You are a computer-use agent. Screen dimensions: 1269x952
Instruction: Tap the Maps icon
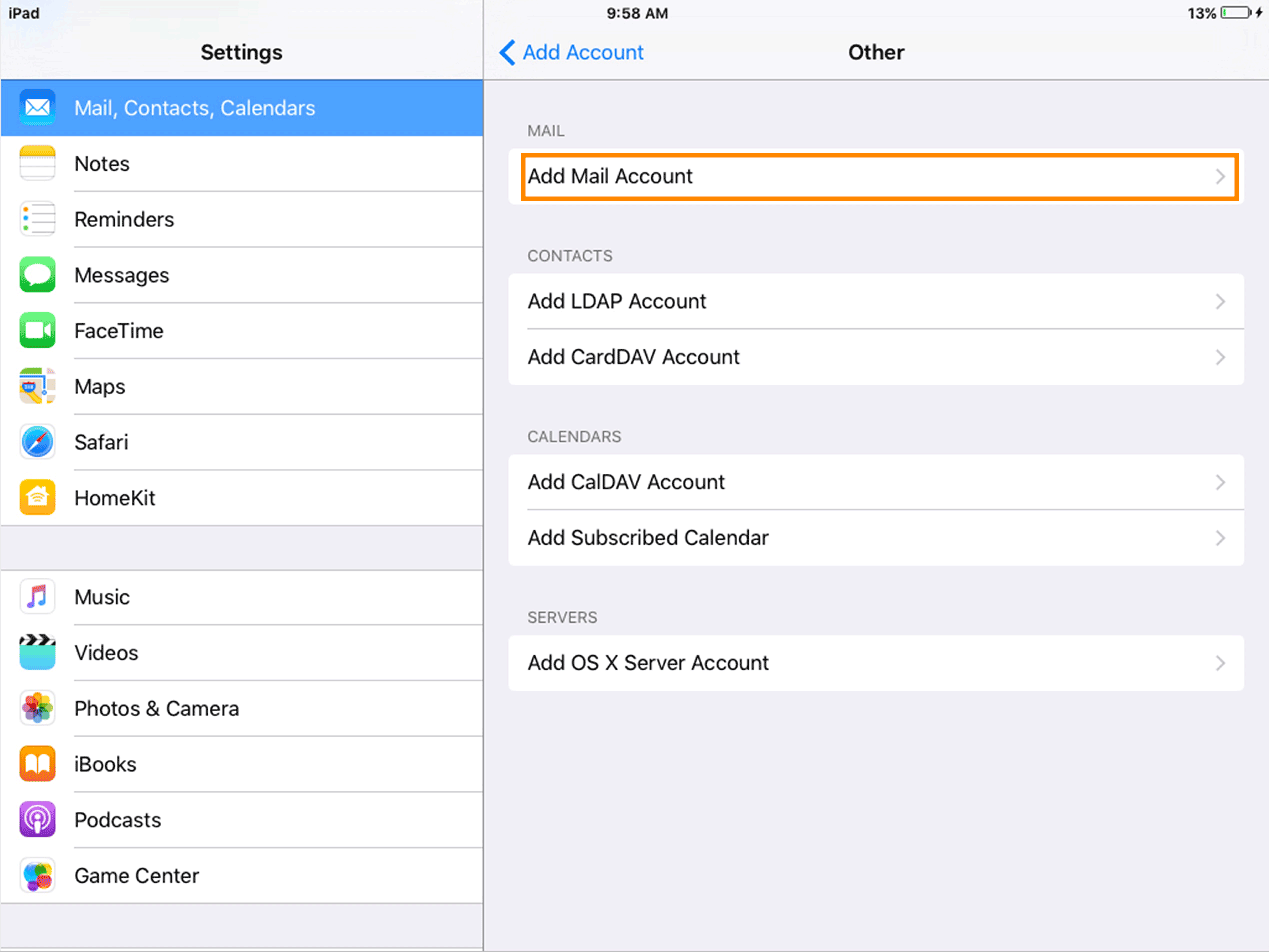tap(37, 386)
